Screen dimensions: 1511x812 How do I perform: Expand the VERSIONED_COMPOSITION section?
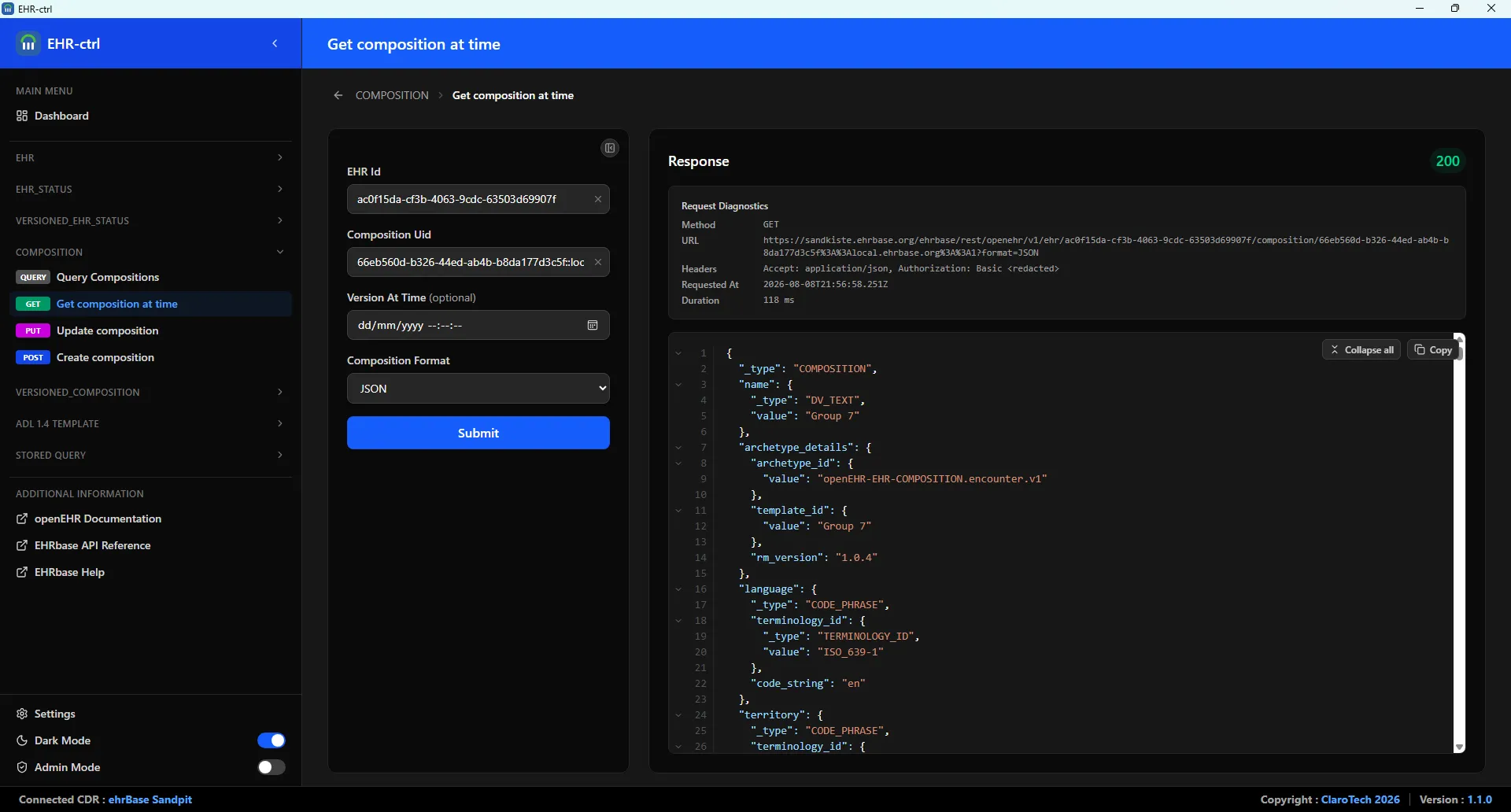[150, 392]
